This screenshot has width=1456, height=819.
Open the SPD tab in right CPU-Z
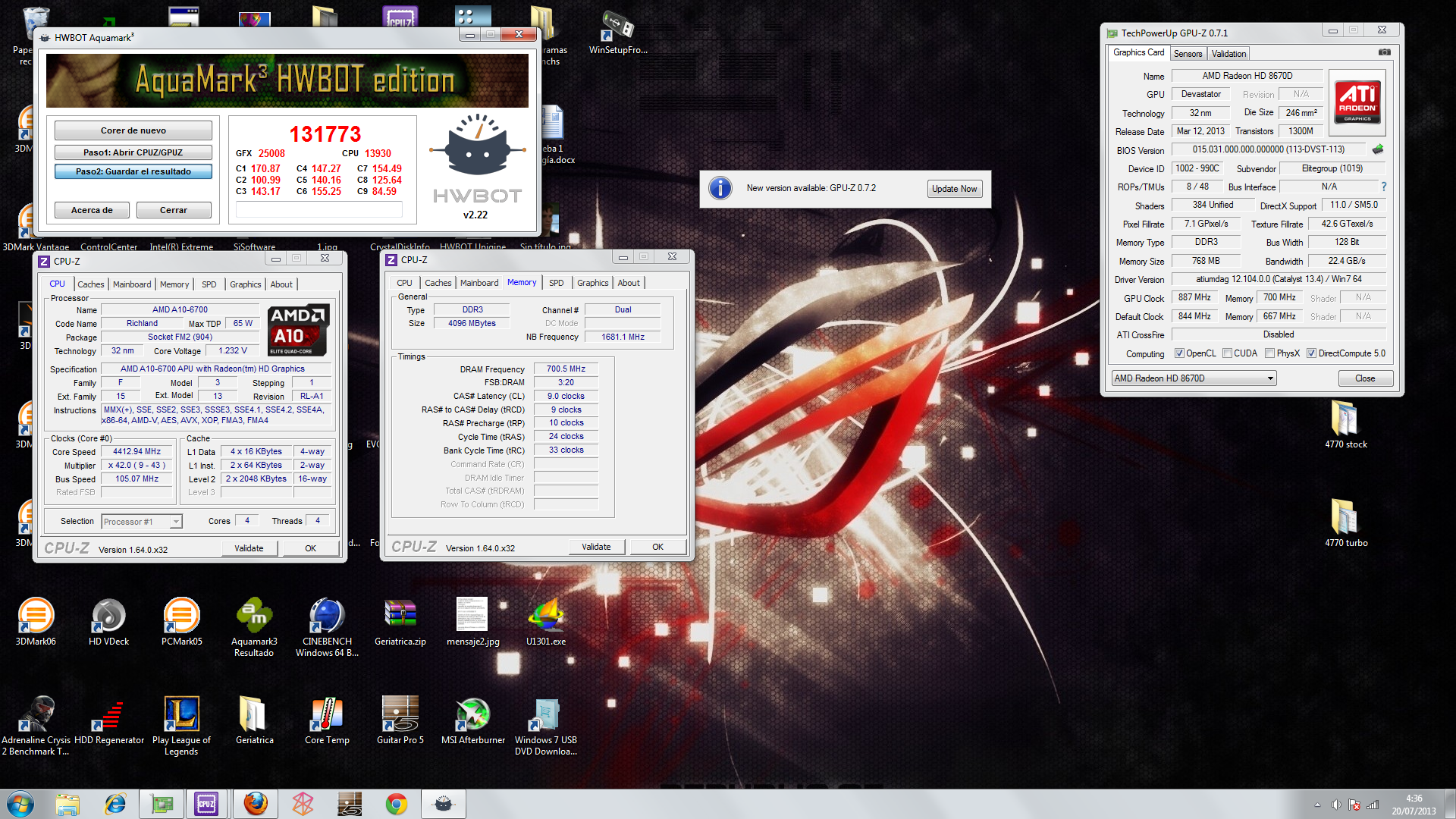click(x=556, y=283)
